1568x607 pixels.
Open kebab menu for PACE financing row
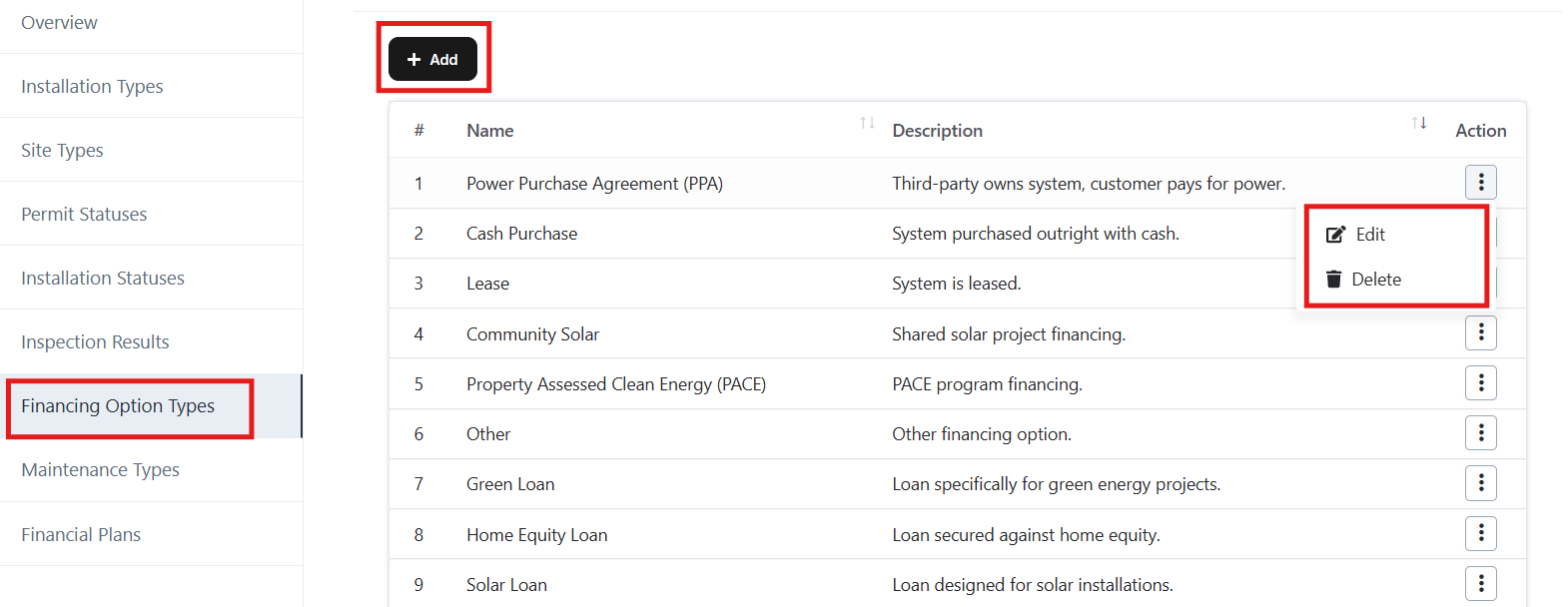tap(1480, 383)
